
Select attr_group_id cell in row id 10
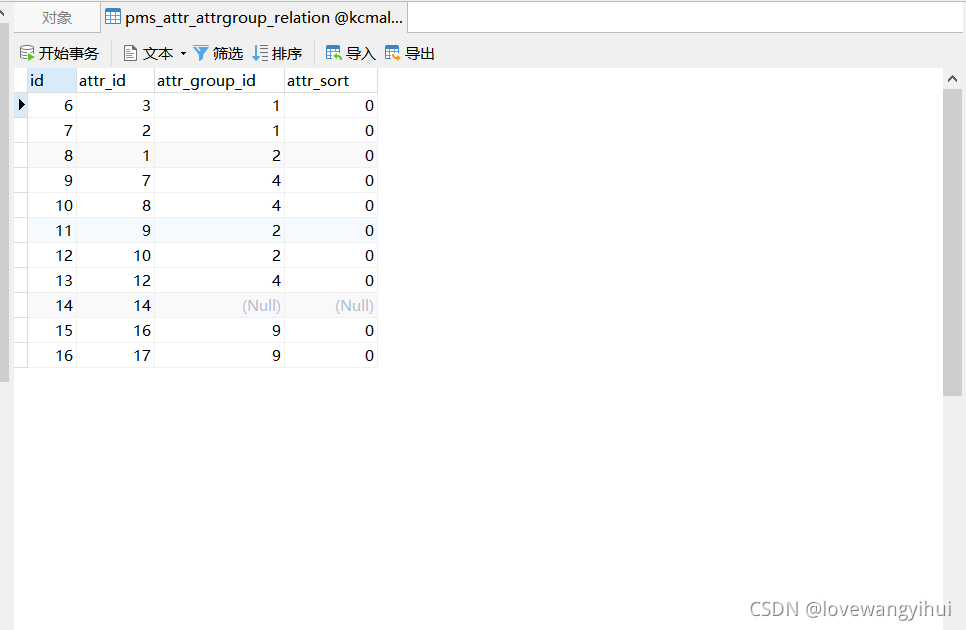pos(219,206)
